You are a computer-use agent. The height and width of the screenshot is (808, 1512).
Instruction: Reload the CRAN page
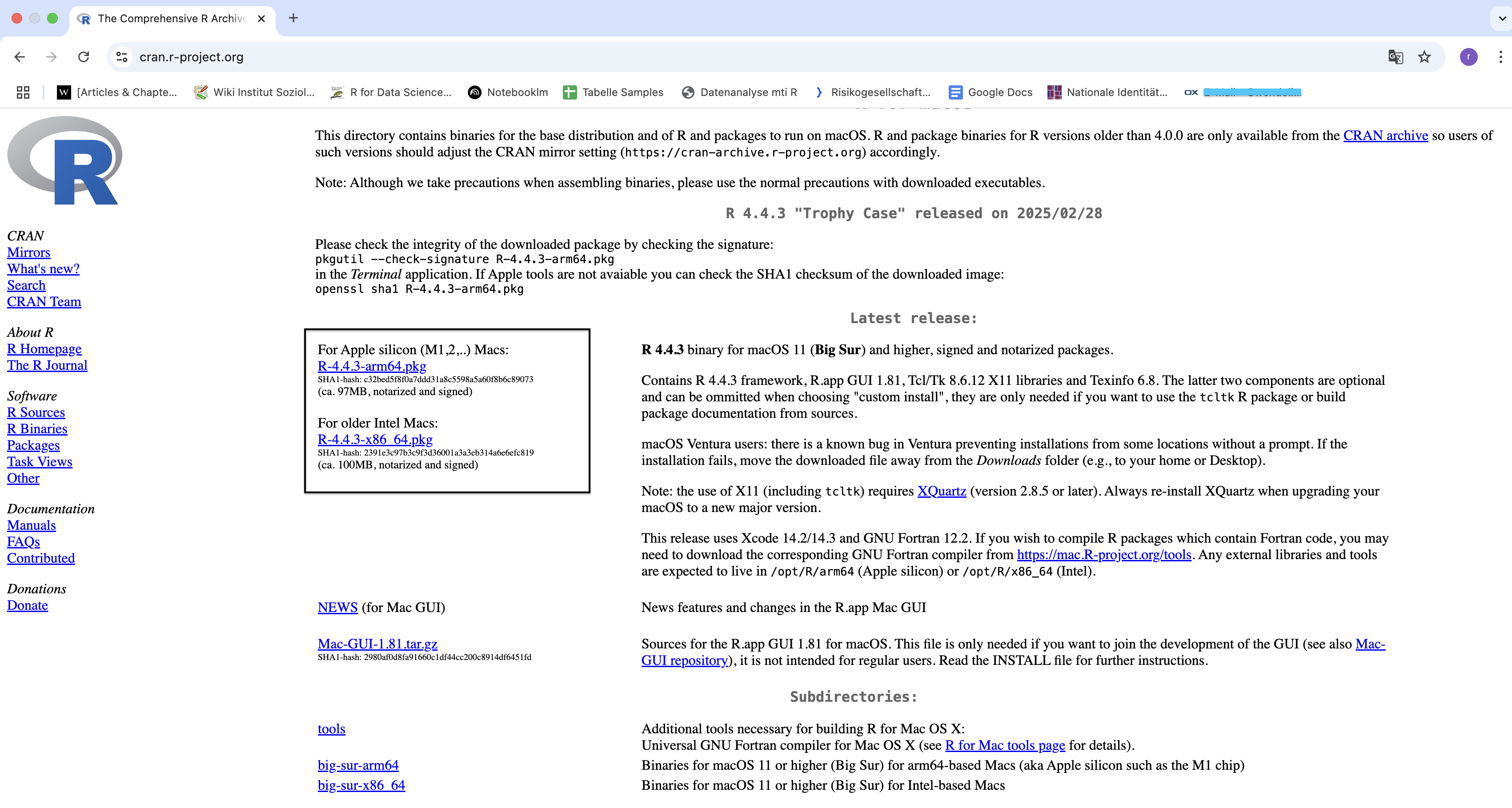84,57
